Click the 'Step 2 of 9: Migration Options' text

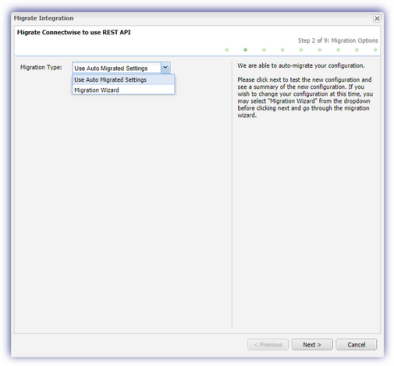coord(338,40)
